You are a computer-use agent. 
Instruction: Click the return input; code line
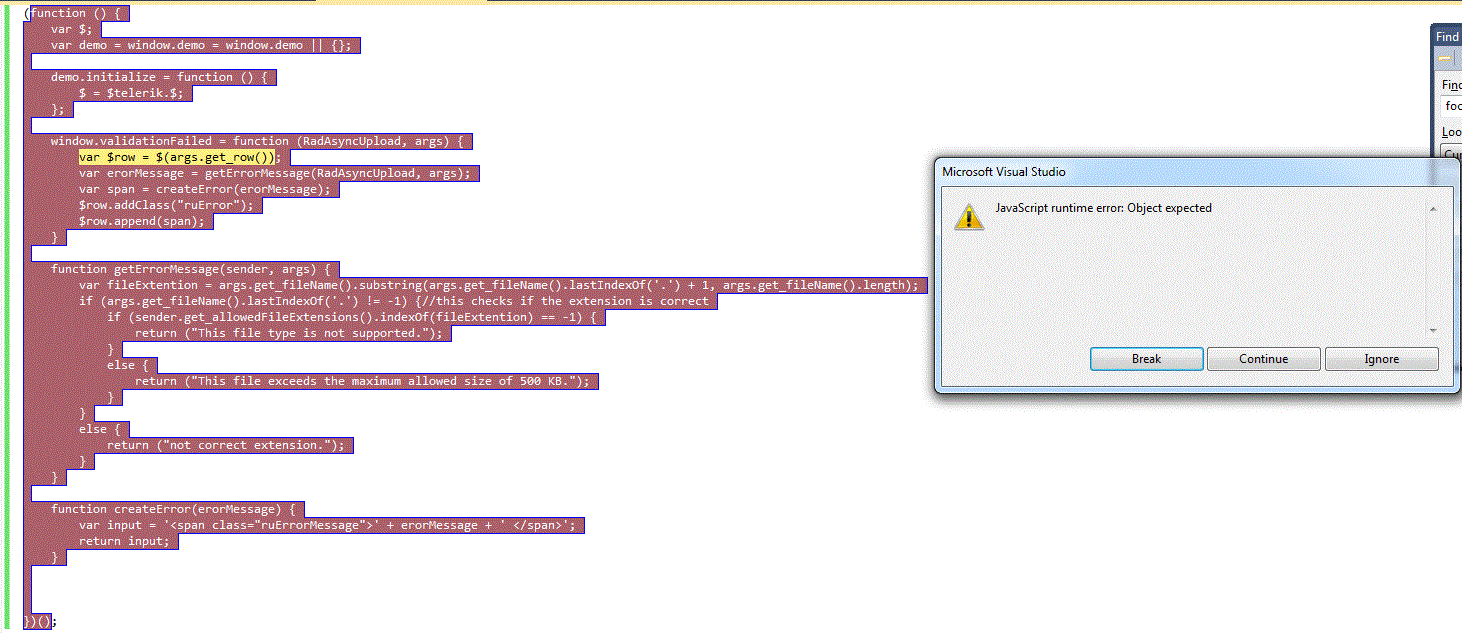(125, 541)
